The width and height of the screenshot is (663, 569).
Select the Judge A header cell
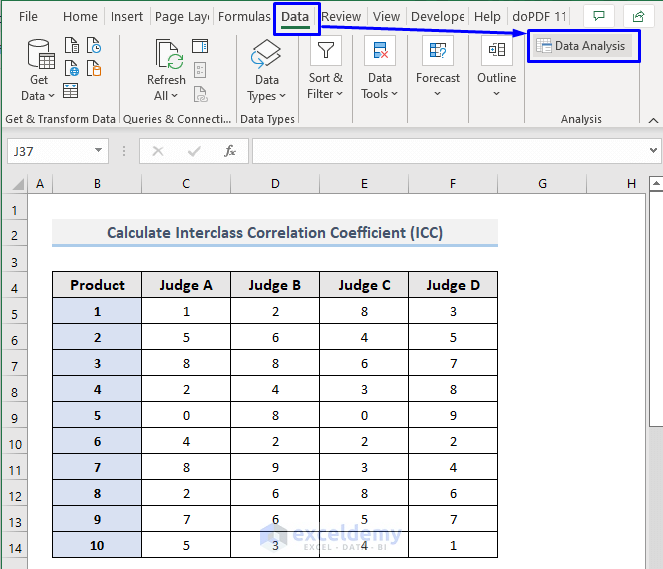(186, 285)
